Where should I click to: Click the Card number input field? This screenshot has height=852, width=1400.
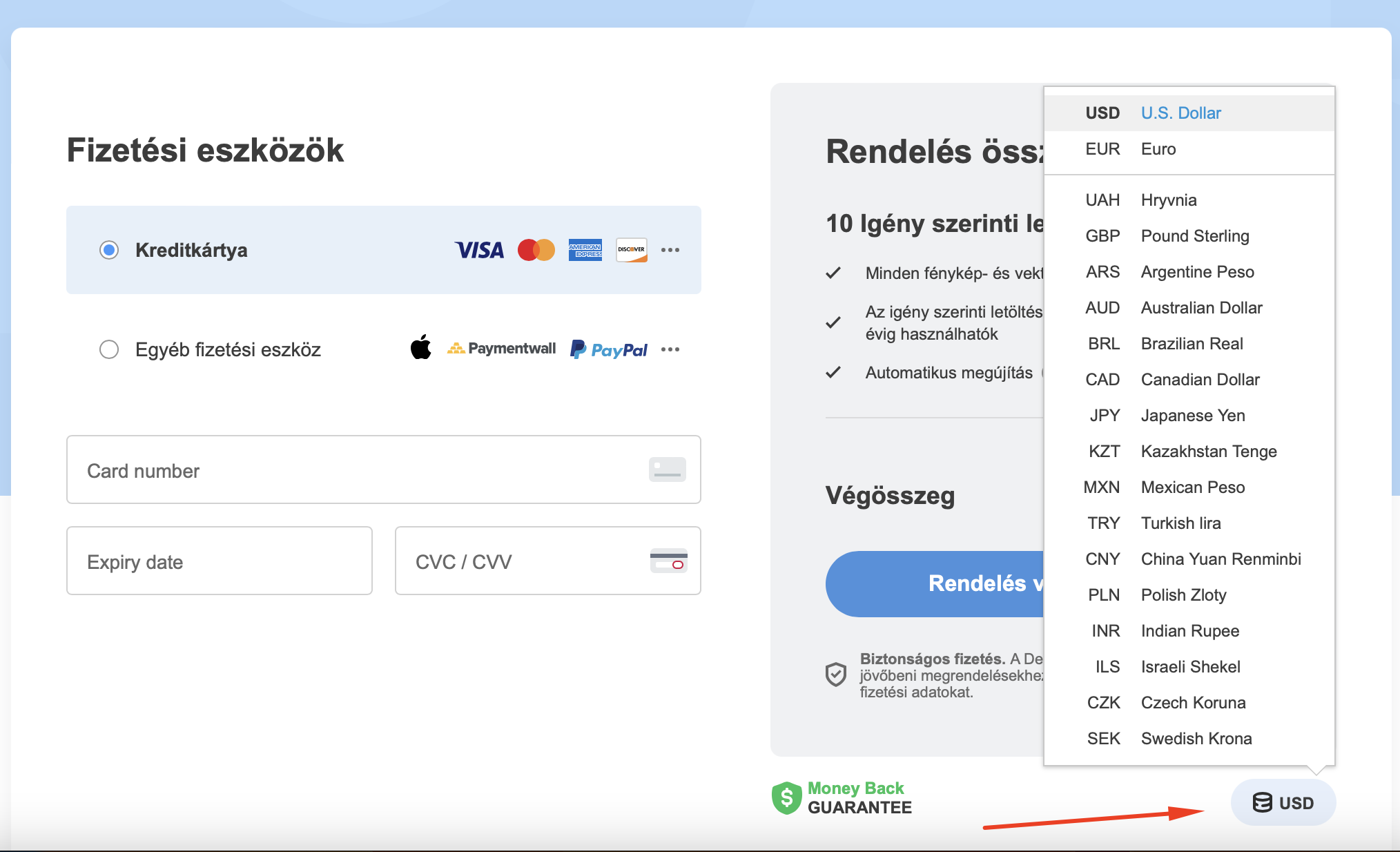coord(384,470)
